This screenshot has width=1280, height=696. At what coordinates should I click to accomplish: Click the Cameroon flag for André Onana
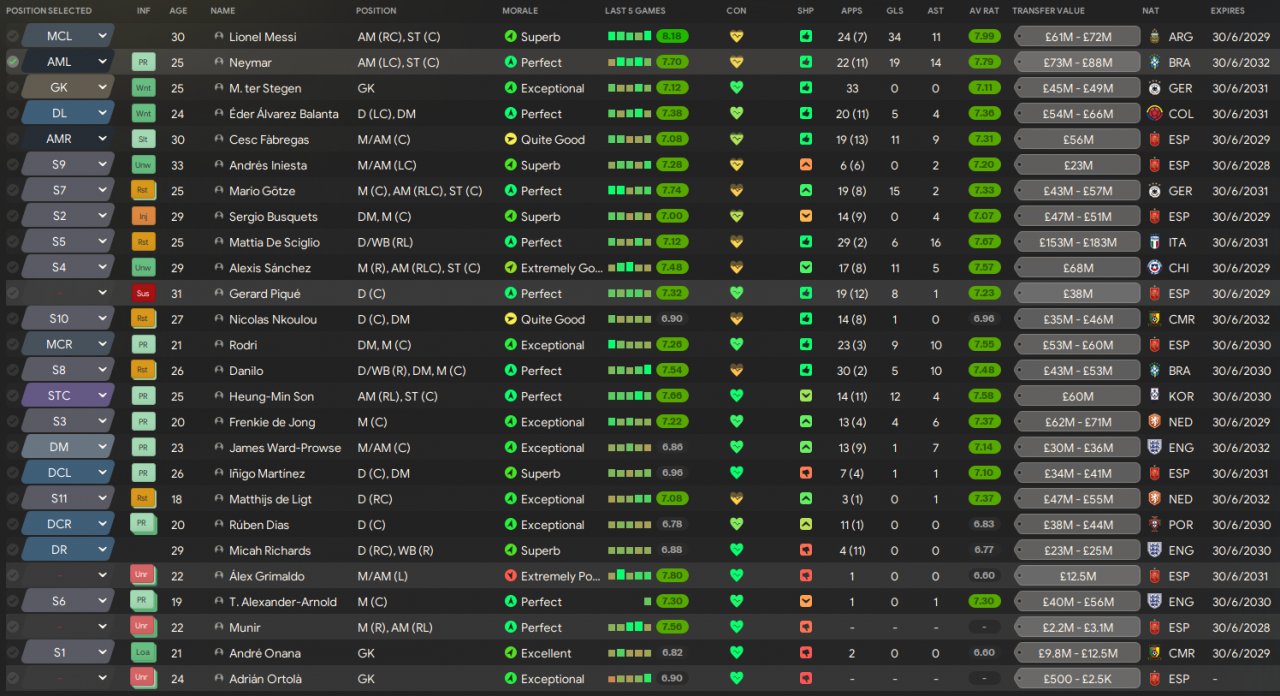tap(1155, 653)
